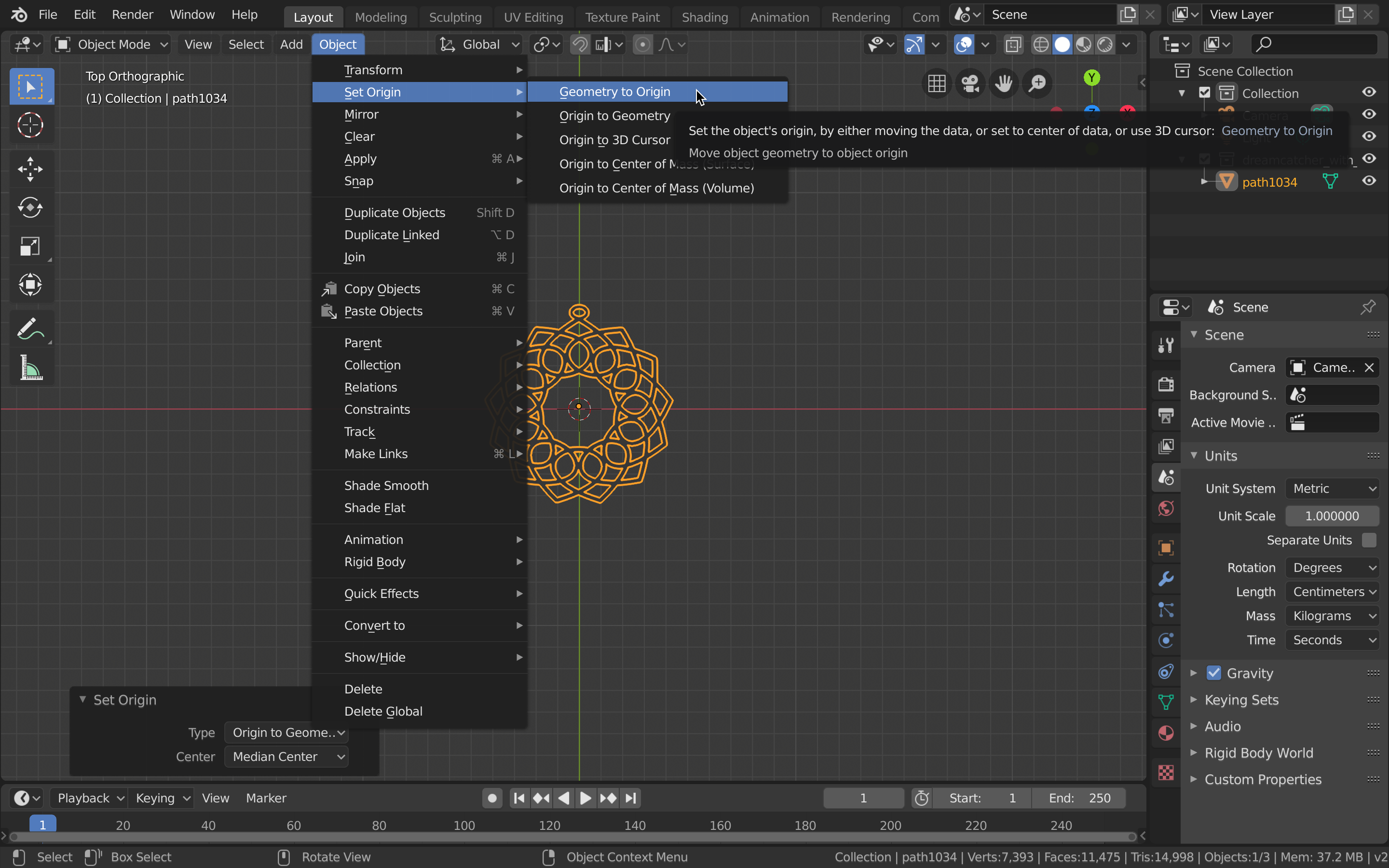The image size is (1389, 868).
Task: Play the timeline animation
Action: [x=586, y=798]
